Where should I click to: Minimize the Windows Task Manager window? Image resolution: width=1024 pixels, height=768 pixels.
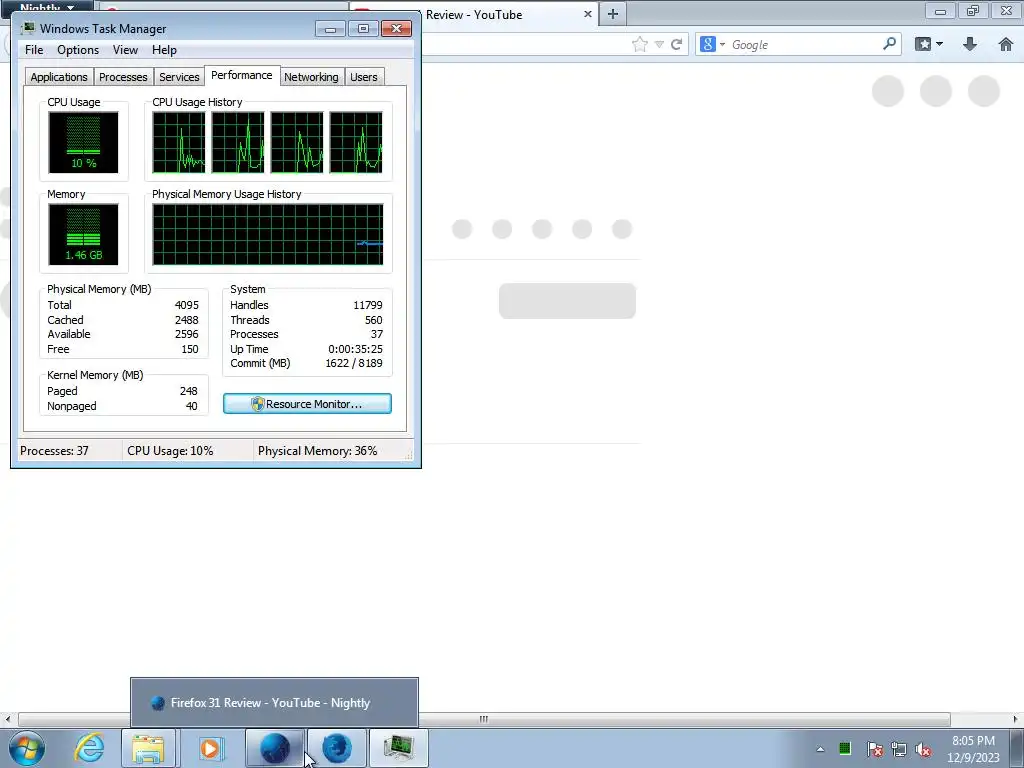pos(330,28)
